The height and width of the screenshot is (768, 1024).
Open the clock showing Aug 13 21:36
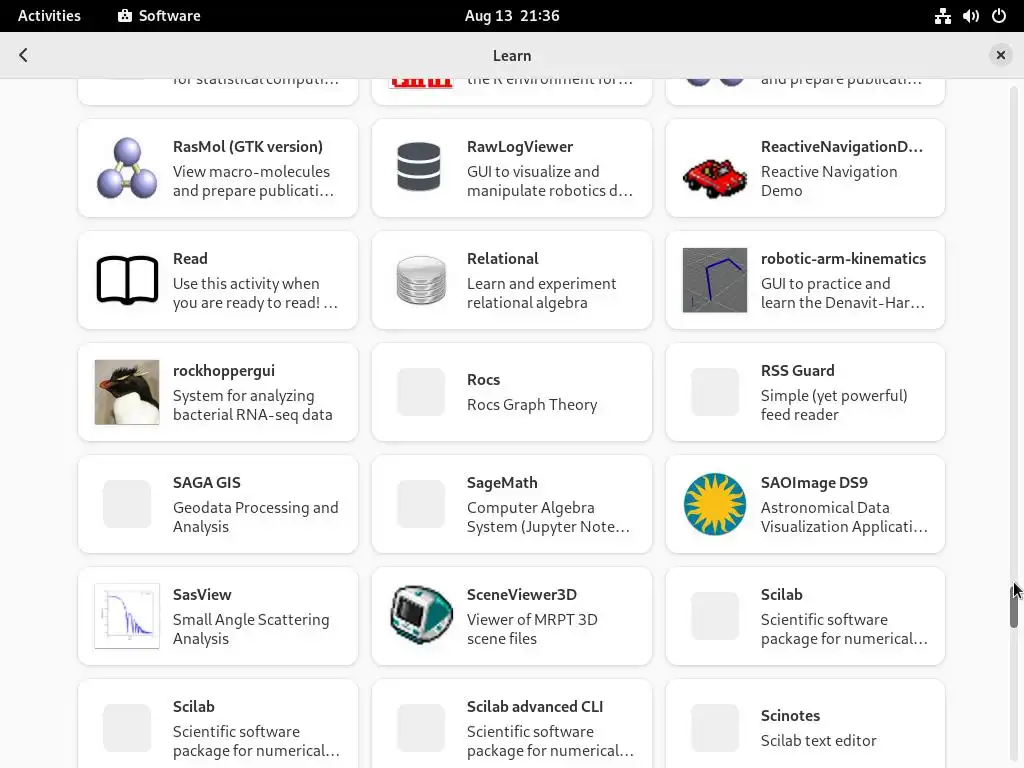click(512, 16)
